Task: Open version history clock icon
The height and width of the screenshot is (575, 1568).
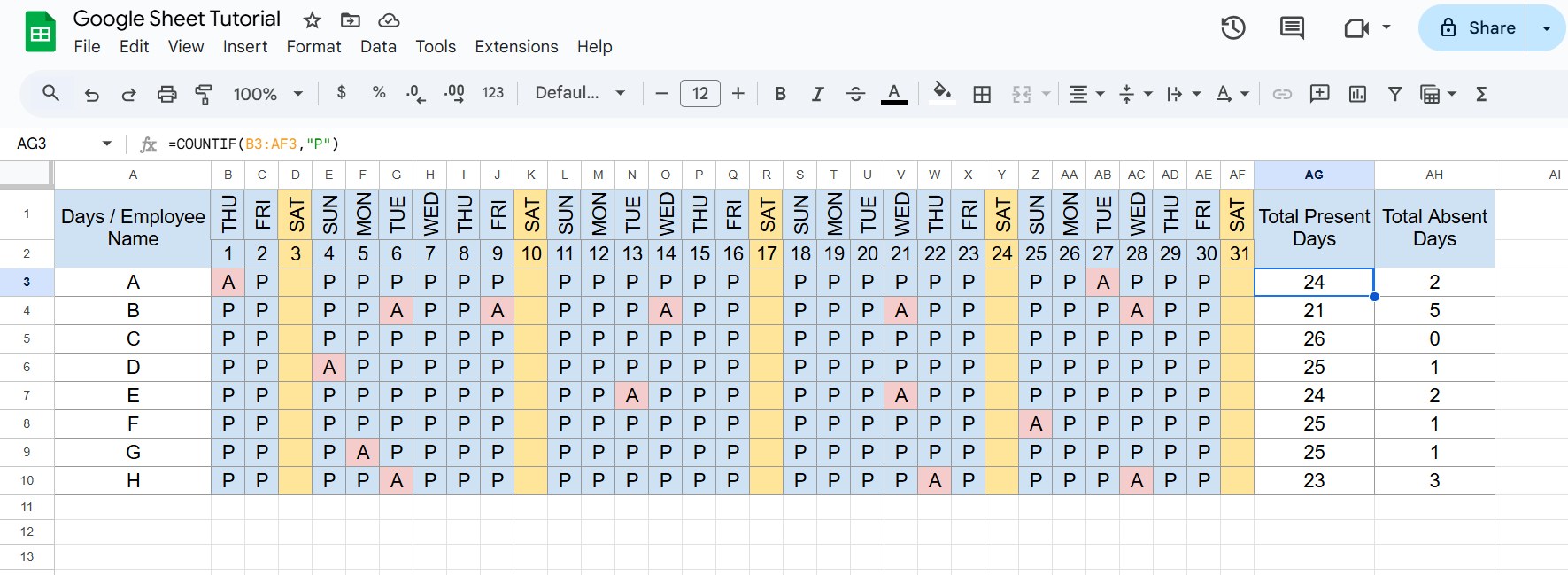Action: (x=1232, y=28)
